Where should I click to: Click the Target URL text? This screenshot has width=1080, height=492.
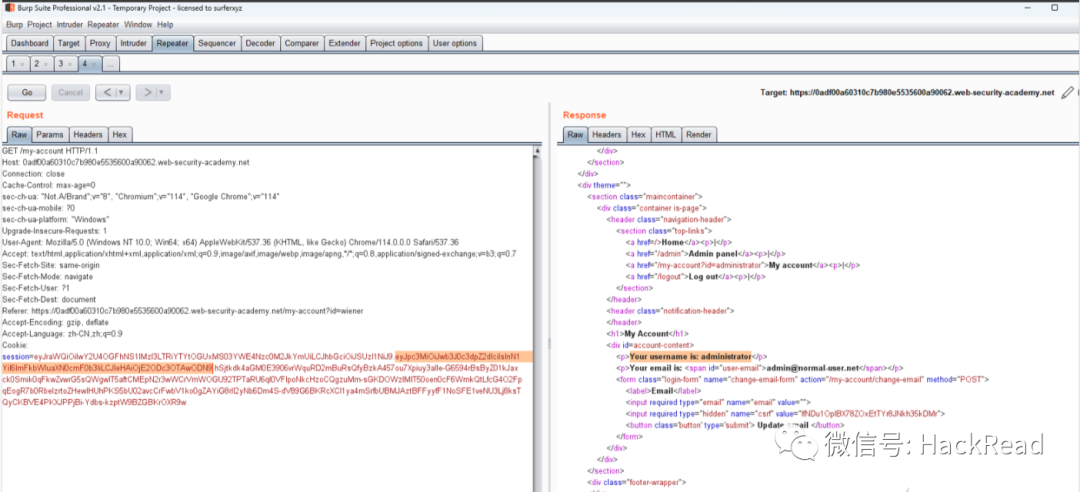tap(907, 92)
